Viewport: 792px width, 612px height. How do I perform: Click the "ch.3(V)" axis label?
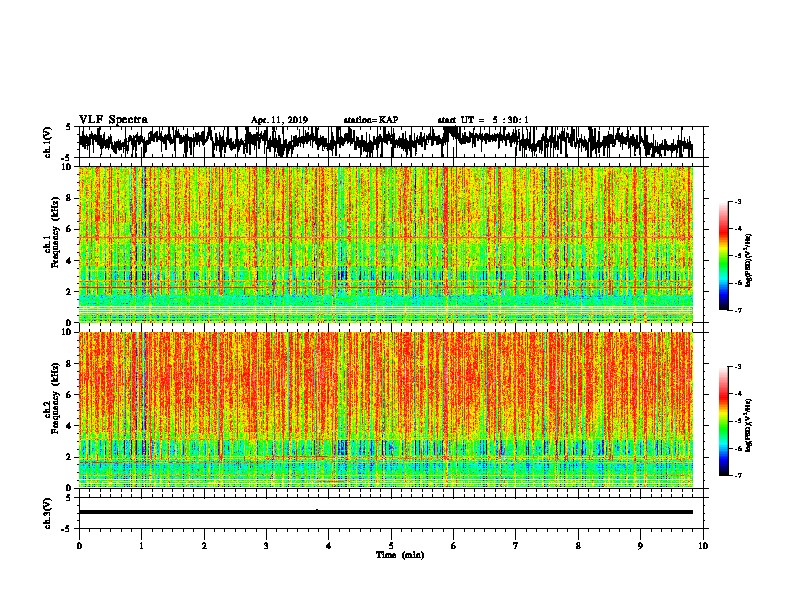click(48, 513)
